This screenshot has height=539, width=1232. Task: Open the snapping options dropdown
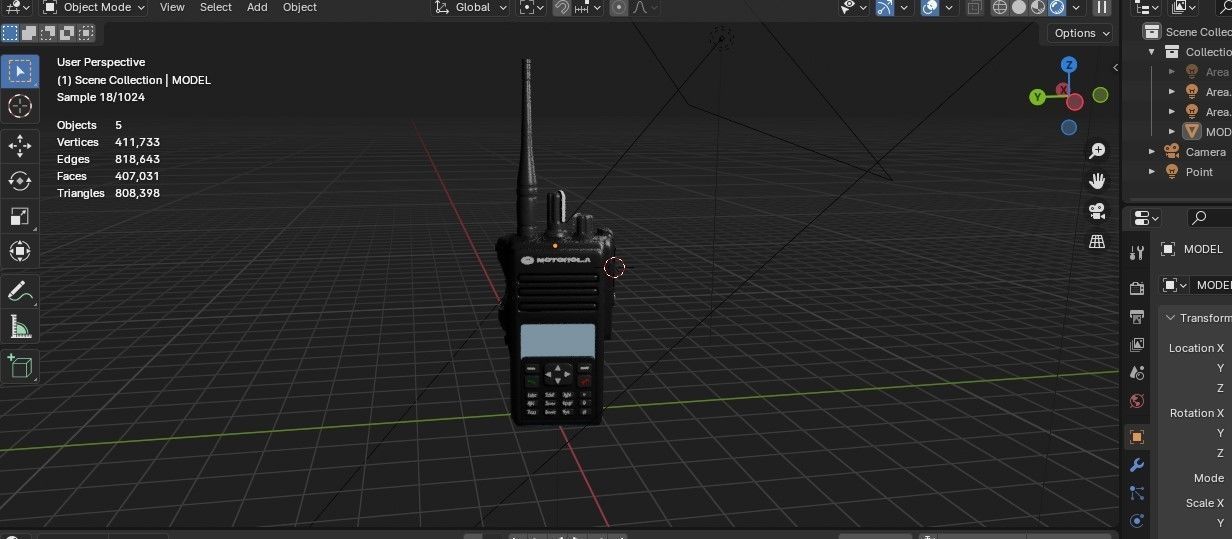[x=588, y=7]
